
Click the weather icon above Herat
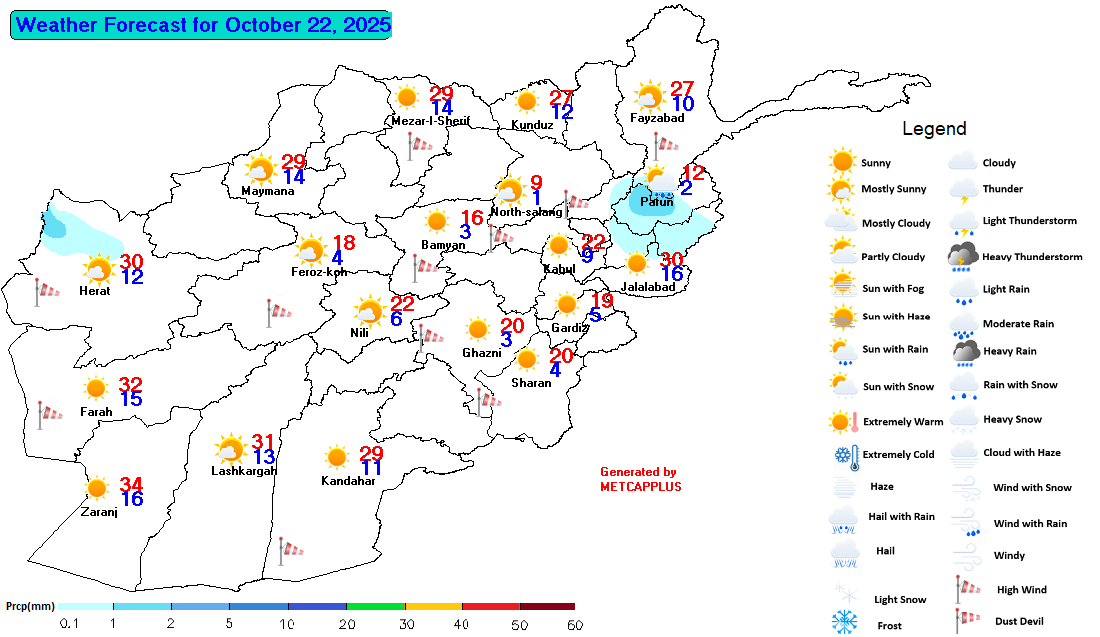(98, 270)
